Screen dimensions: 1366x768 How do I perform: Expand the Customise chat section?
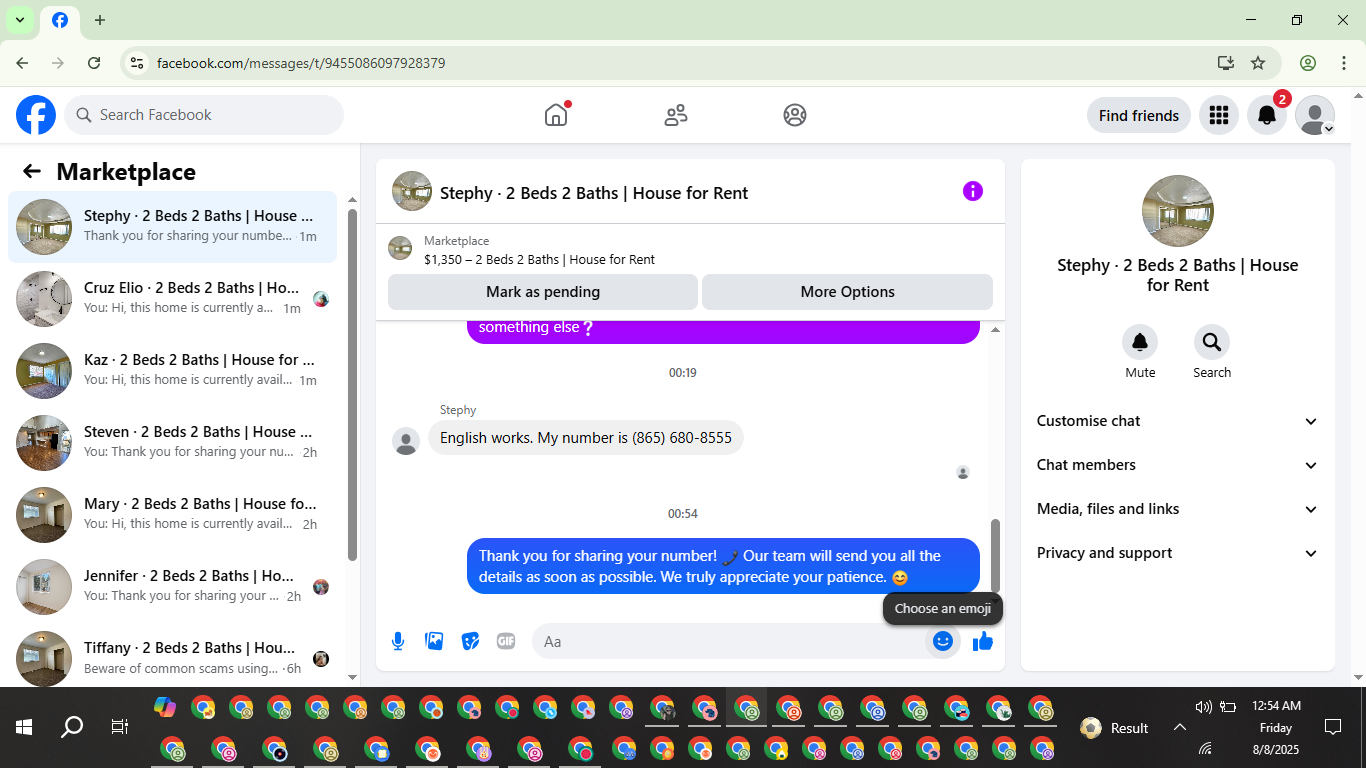coord(1178,421)
